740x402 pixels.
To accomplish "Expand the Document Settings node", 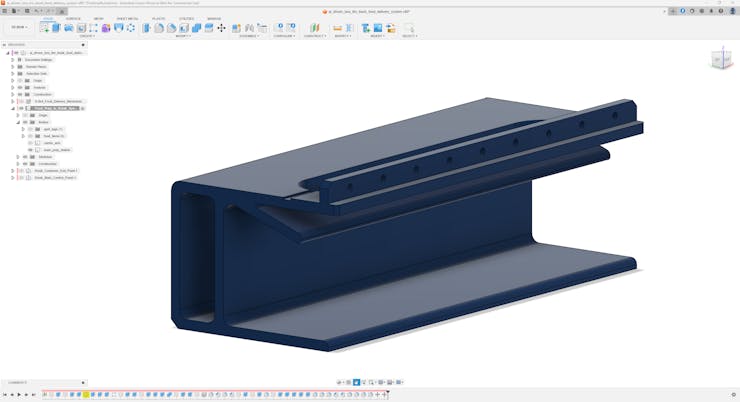I will tap(12, 59).
